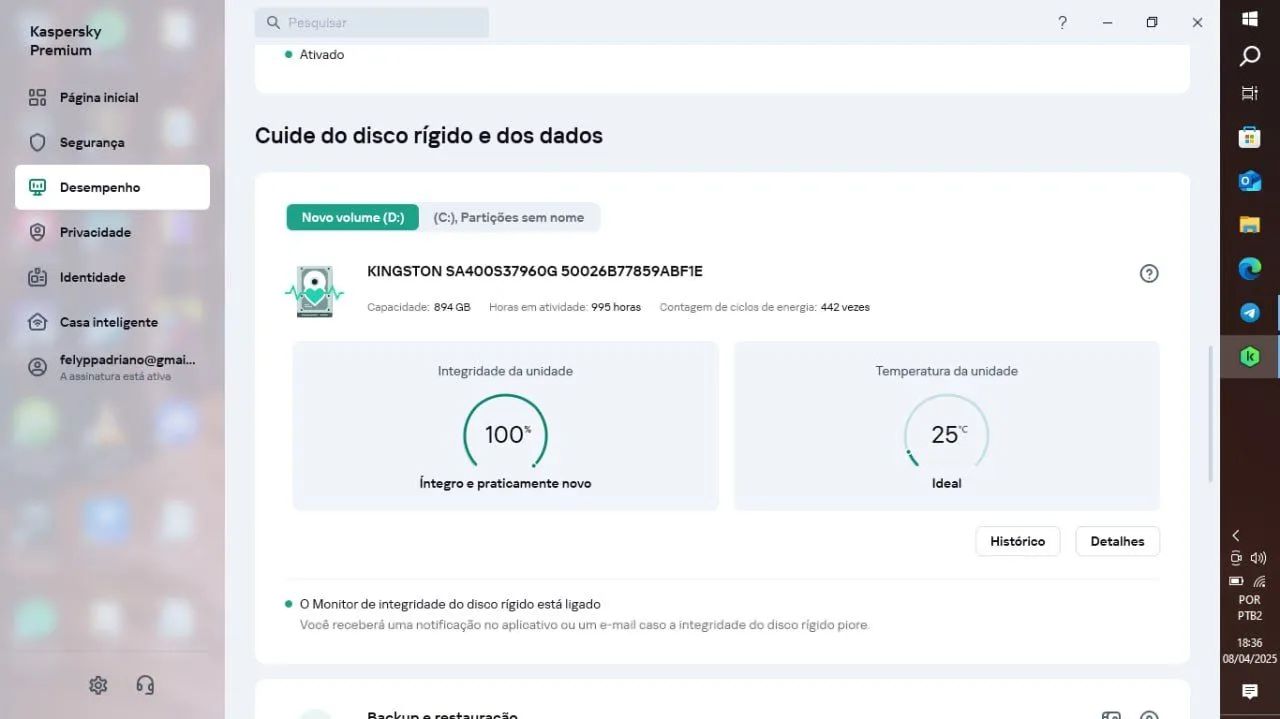This screenshot has width=1280, height=719.
Task: Click the 'Ideal' temperature status
Action: [x=947, y=483]
